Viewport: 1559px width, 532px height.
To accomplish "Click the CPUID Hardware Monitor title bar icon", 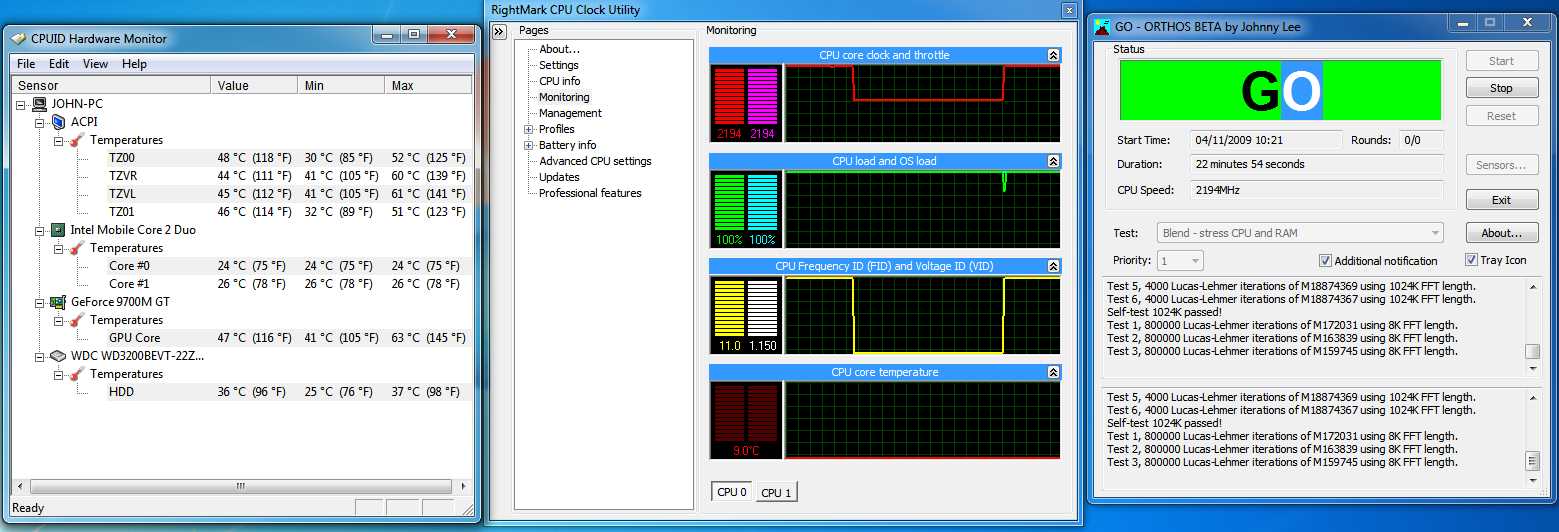I will 19,39.
